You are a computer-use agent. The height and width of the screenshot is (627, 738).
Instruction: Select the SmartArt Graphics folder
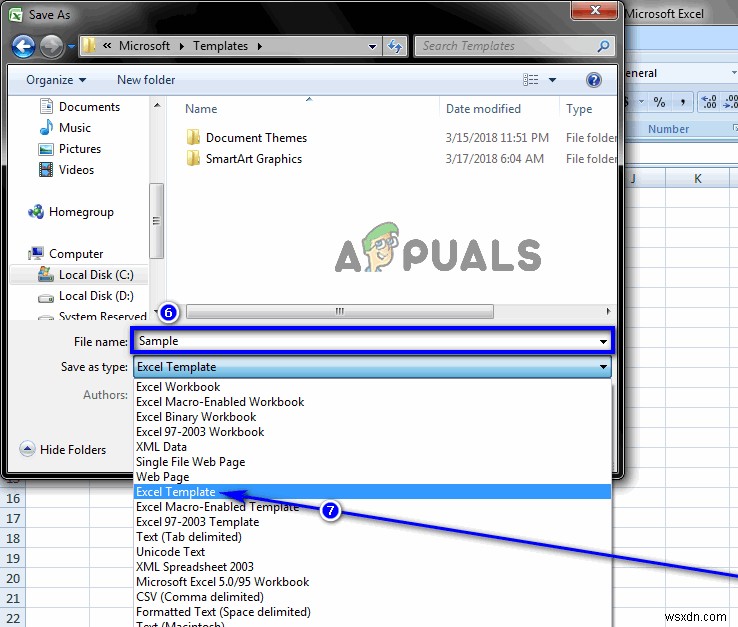tap(245, 159)
